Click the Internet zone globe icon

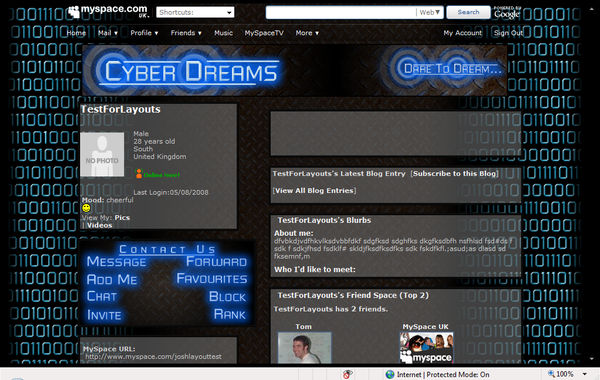coord(390,374)
